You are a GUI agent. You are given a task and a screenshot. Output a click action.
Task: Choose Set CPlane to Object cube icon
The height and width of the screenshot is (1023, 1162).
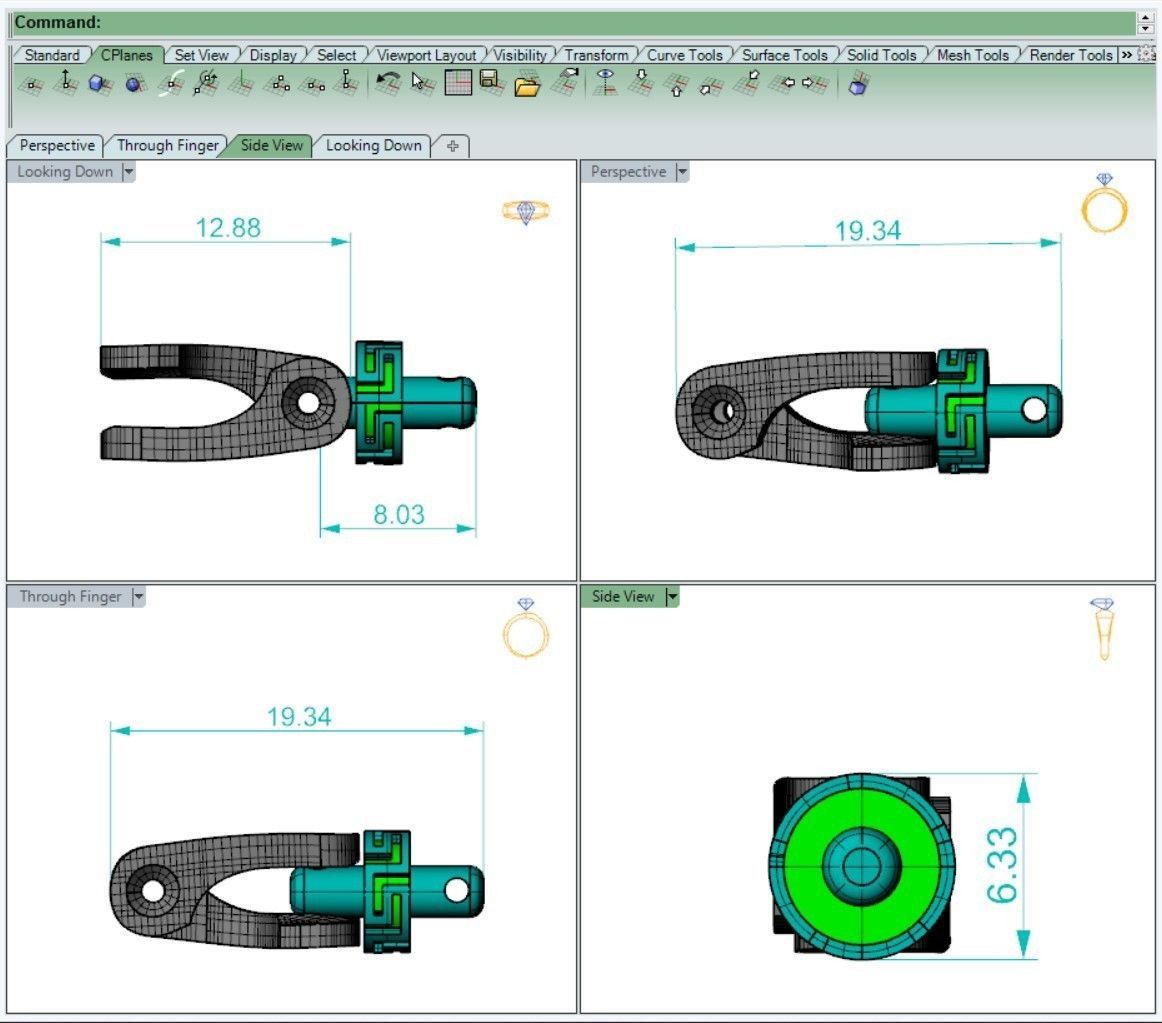tap(99, 84)
